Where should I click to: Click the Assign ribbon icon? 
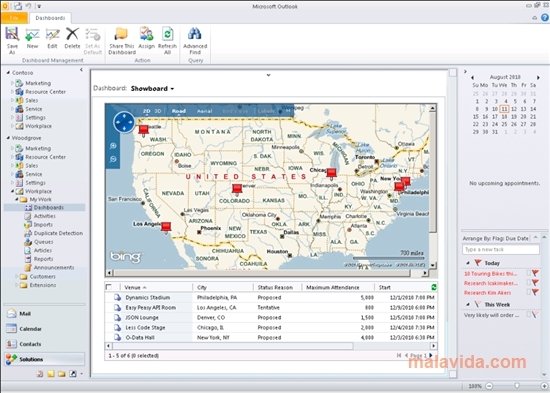pos(146,38)
